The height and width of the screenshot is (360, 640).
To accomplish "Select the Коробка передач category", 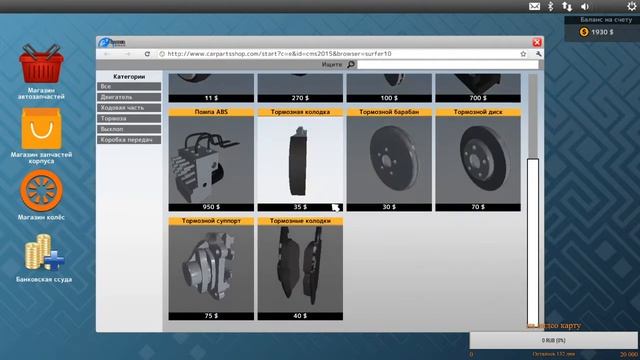I will tap(129, 140).
